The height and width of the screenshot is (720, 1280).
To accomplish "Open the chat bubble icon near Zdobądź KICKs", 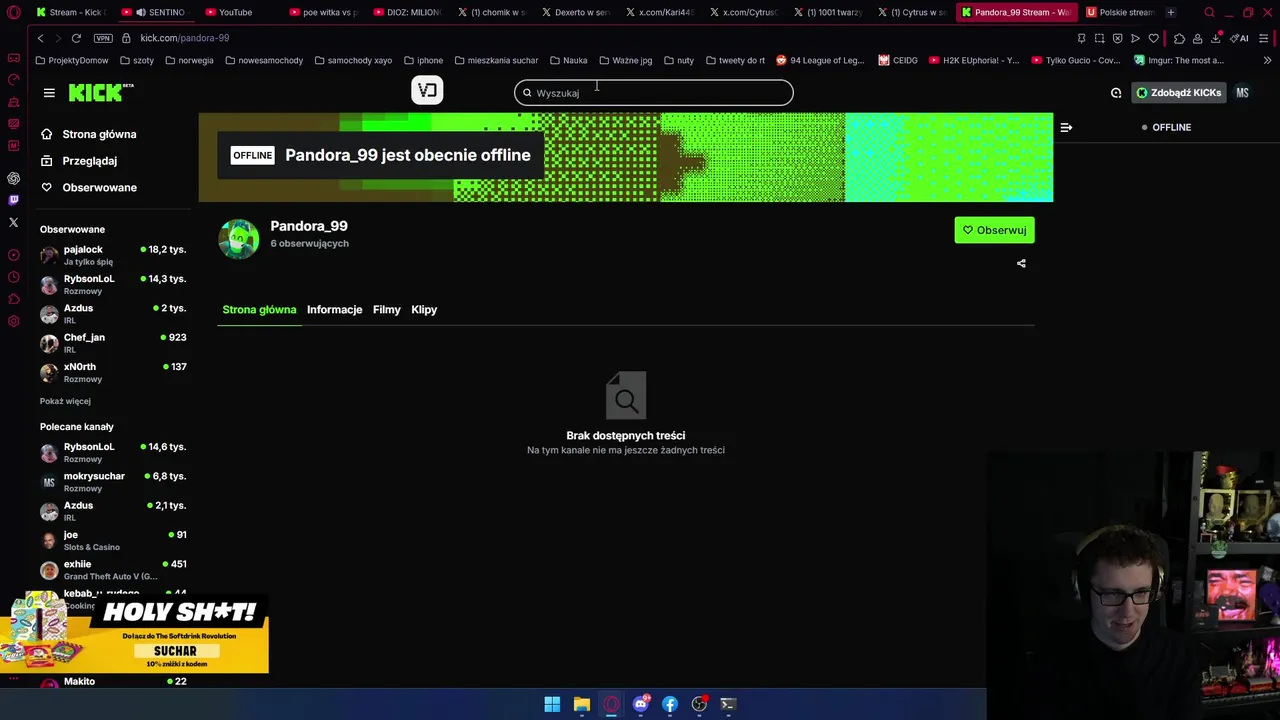I will click(1116, 93).
